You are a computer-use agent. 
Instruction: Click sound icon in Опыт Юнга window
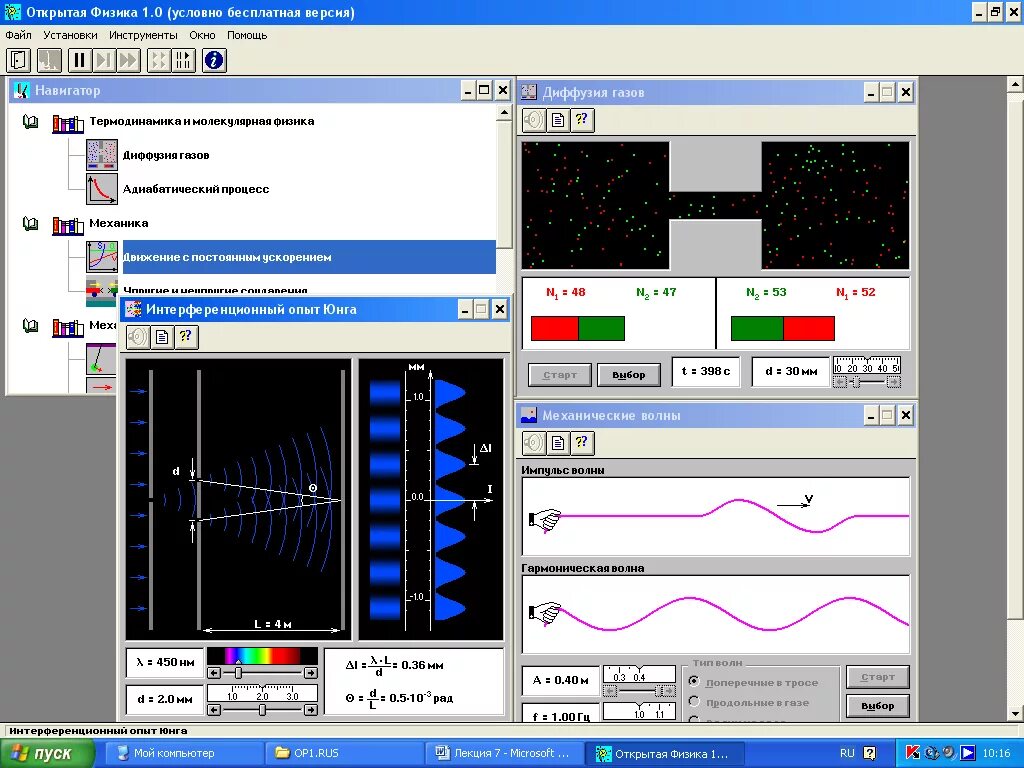tap(137, 337)
